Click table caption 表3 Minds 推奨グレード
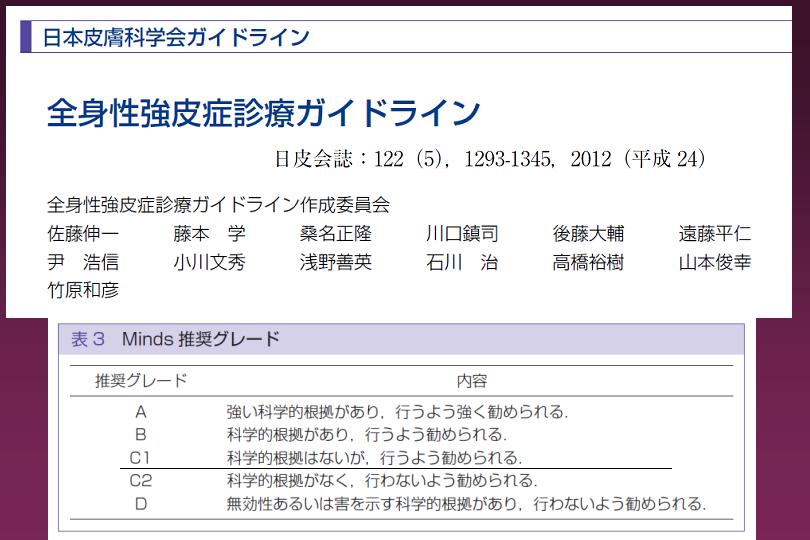This screenshot has height=540, width=810. (176, 339)
